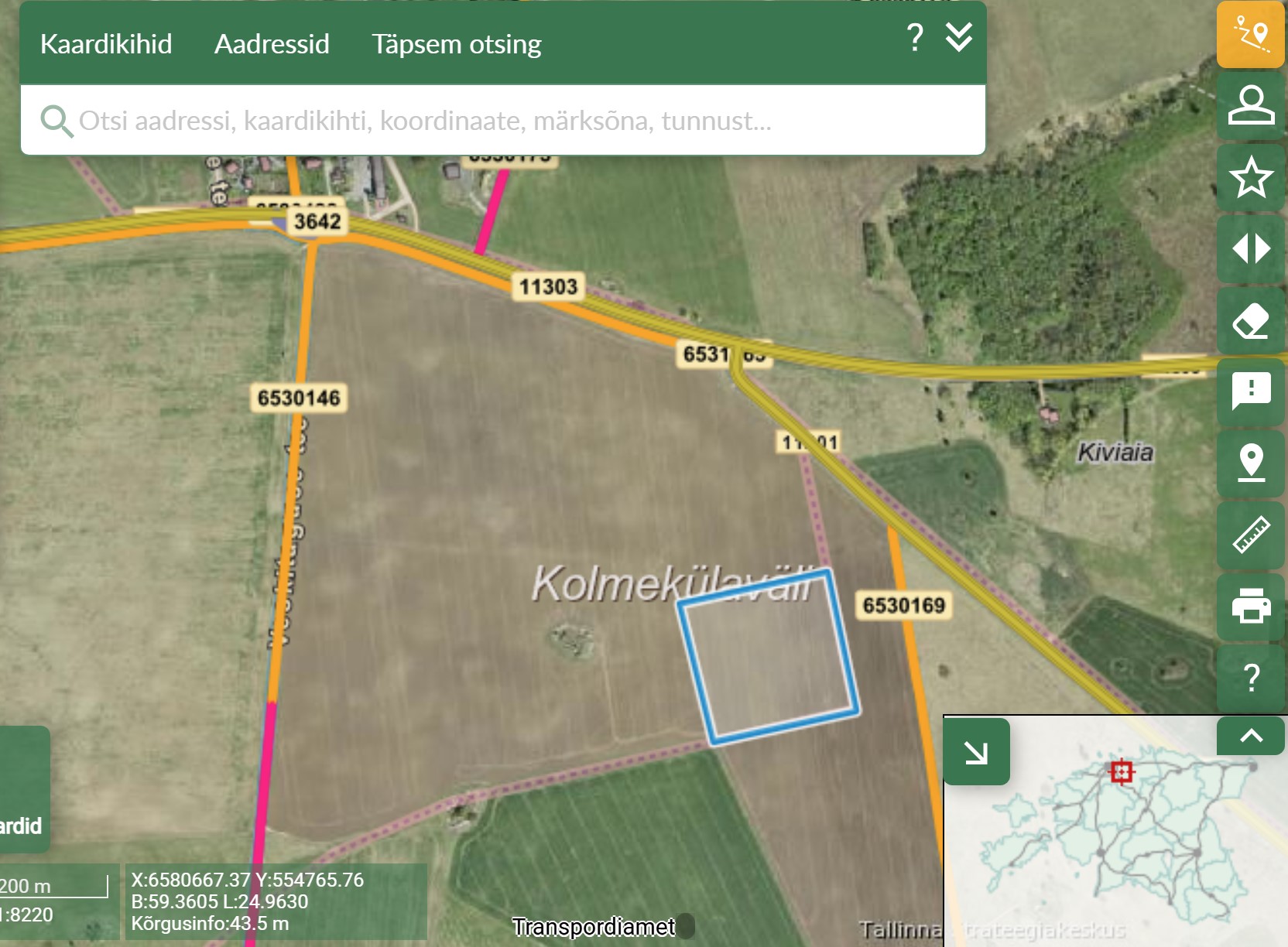
Task: Click the route planning tool icon
Action: [x=1251, y=35]
